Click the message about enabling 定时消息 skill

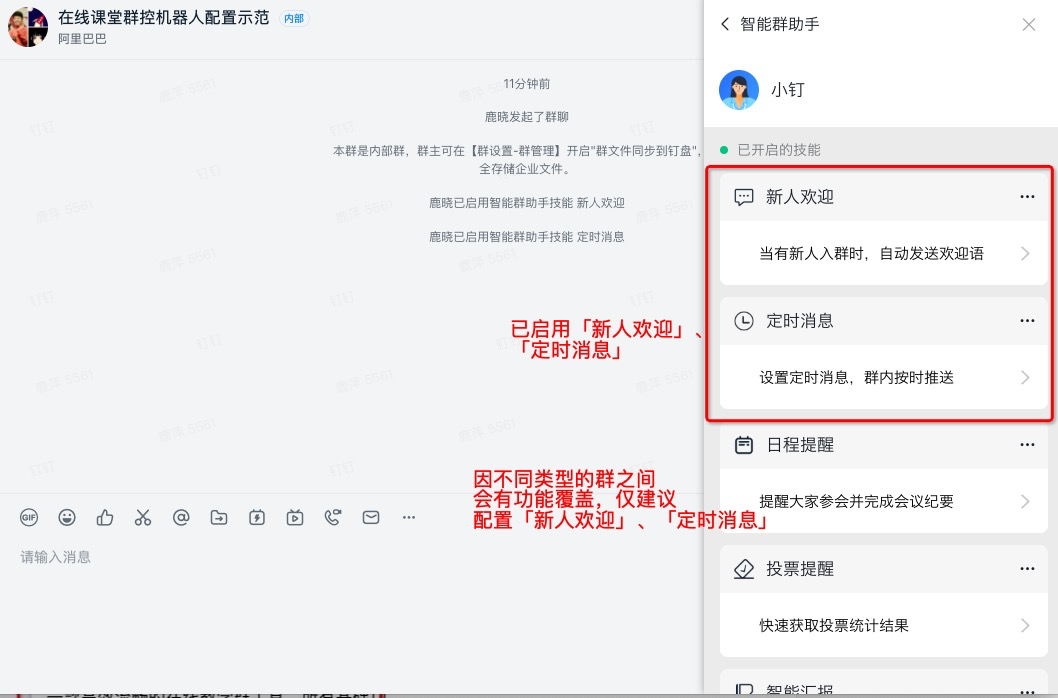pyautogui.click(x=527, y=236)
